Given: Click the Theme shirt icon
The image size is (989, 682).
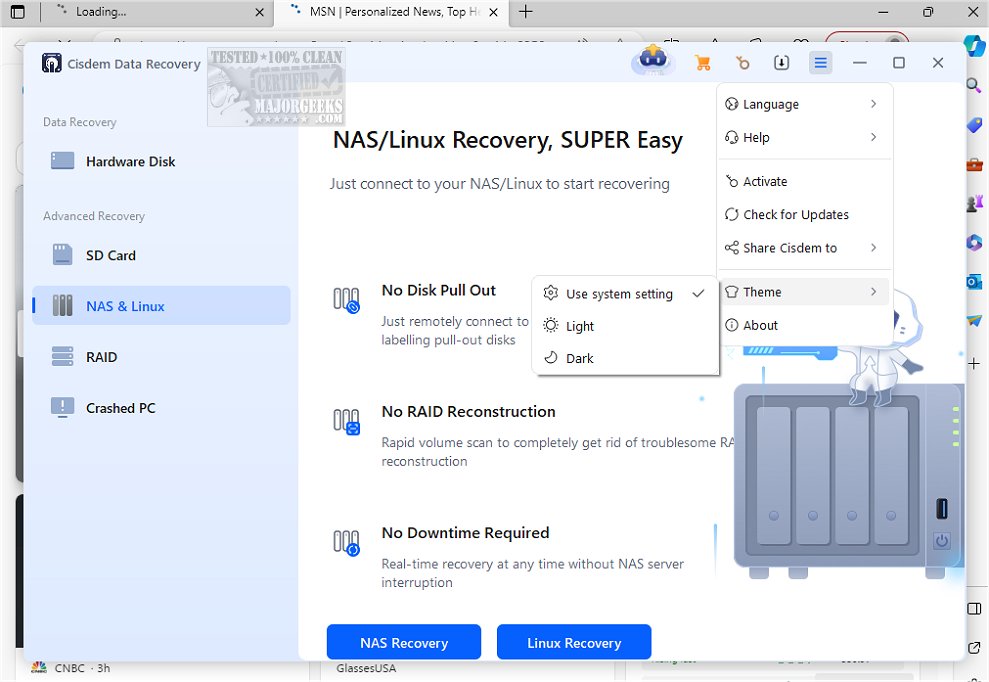Looking at the screenshot, I should click(732, 292).
